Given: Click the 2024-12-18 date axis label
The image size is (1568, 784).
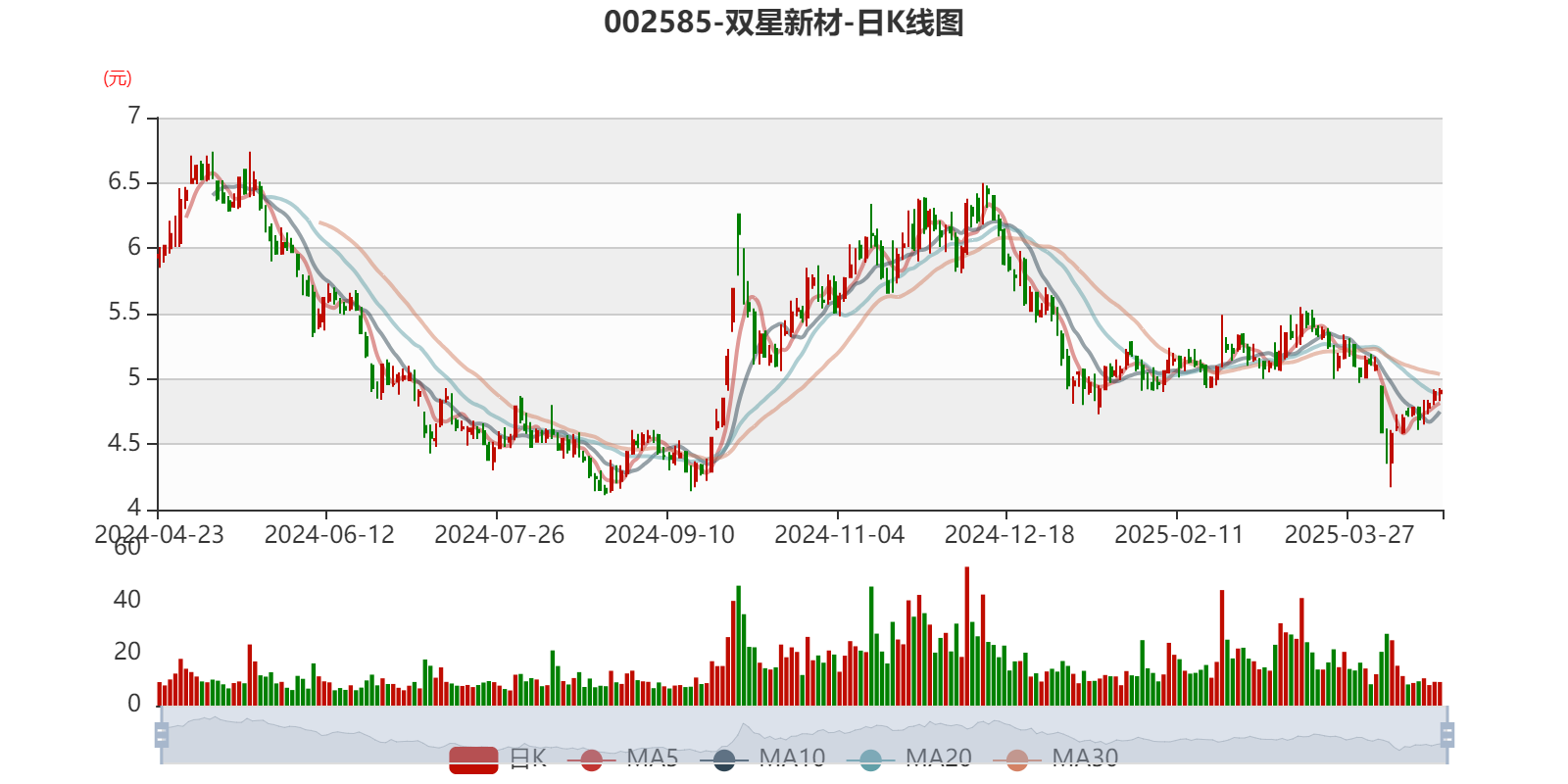Looking at the screenshot, I should [1009, 535].
